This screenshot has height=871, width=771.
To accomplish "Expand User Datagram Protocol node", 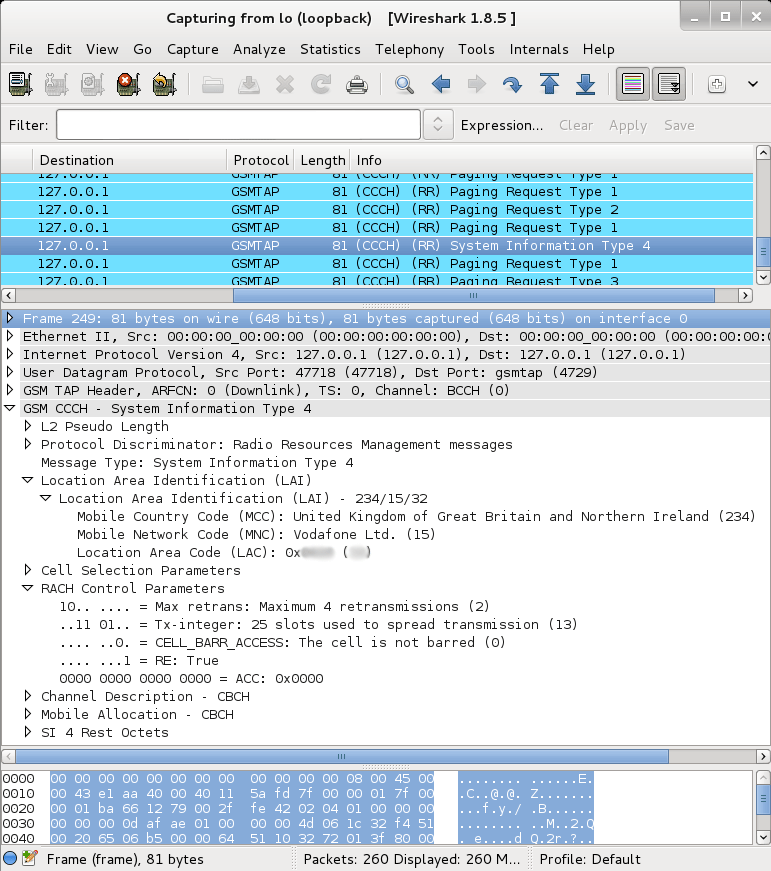I will 9,372.
